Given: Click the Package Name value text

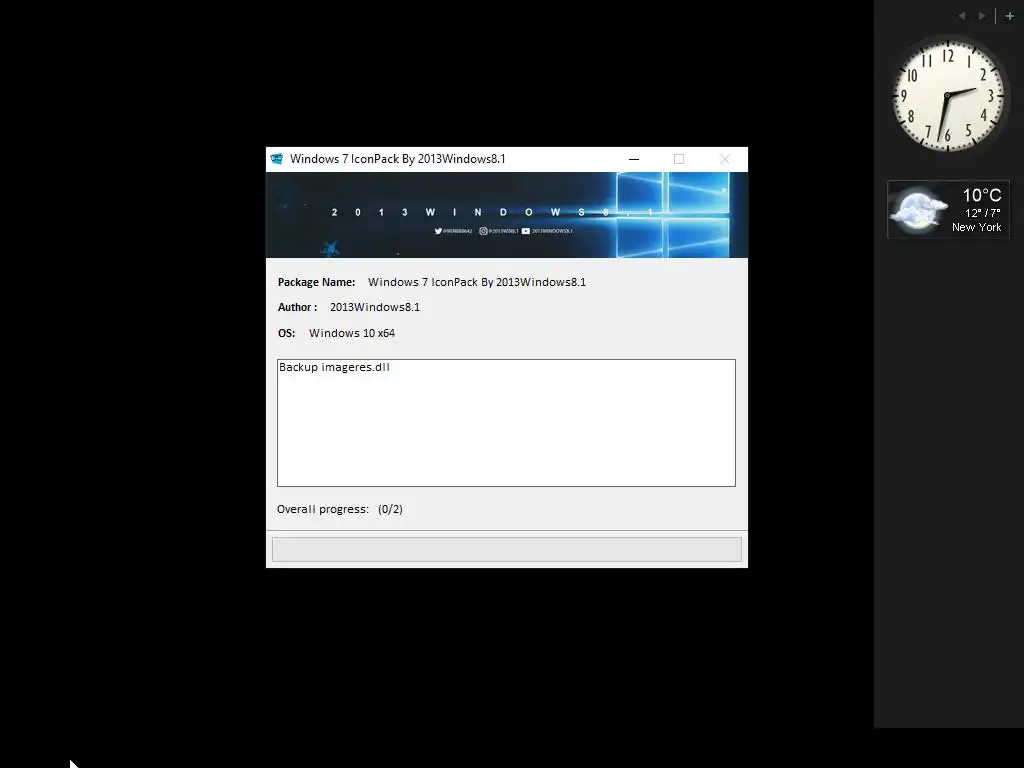Looking at the screenshot, I should coord(477,282).
